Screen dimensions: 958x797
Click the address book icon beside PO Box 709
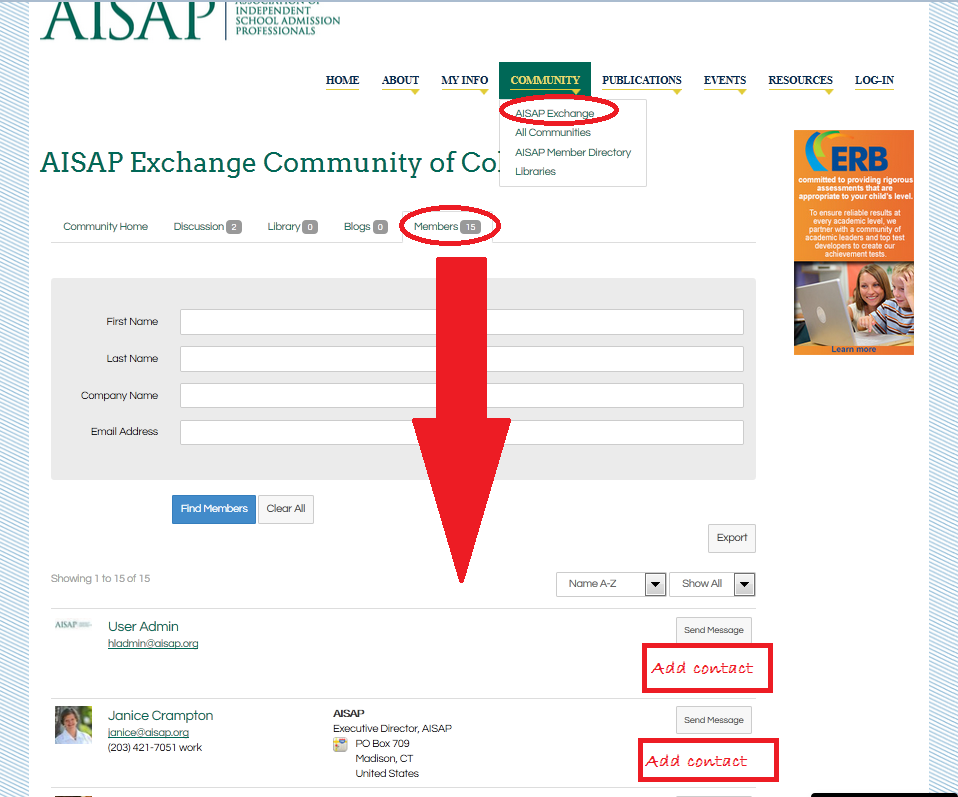point(340,743)
